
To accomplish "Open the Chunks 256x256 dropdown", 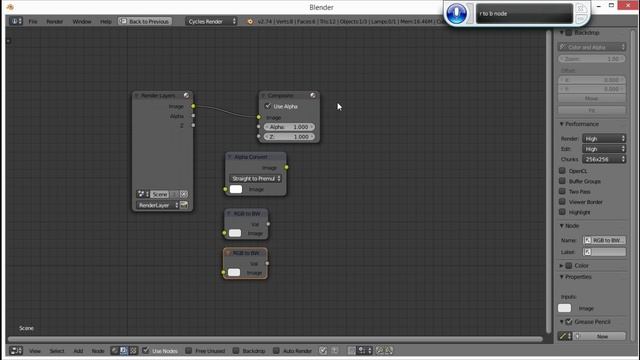I will click(604, 159).
